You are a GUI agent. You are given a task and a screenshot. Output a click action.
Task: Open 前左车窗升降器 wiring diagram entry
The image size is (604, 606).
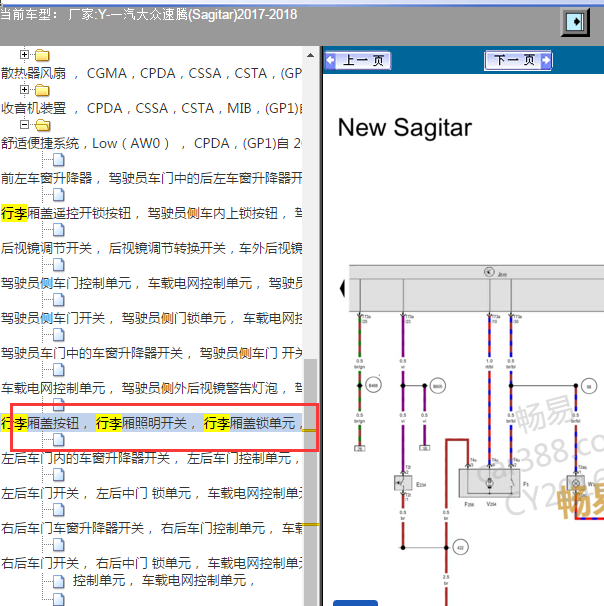tap(150, 178)
